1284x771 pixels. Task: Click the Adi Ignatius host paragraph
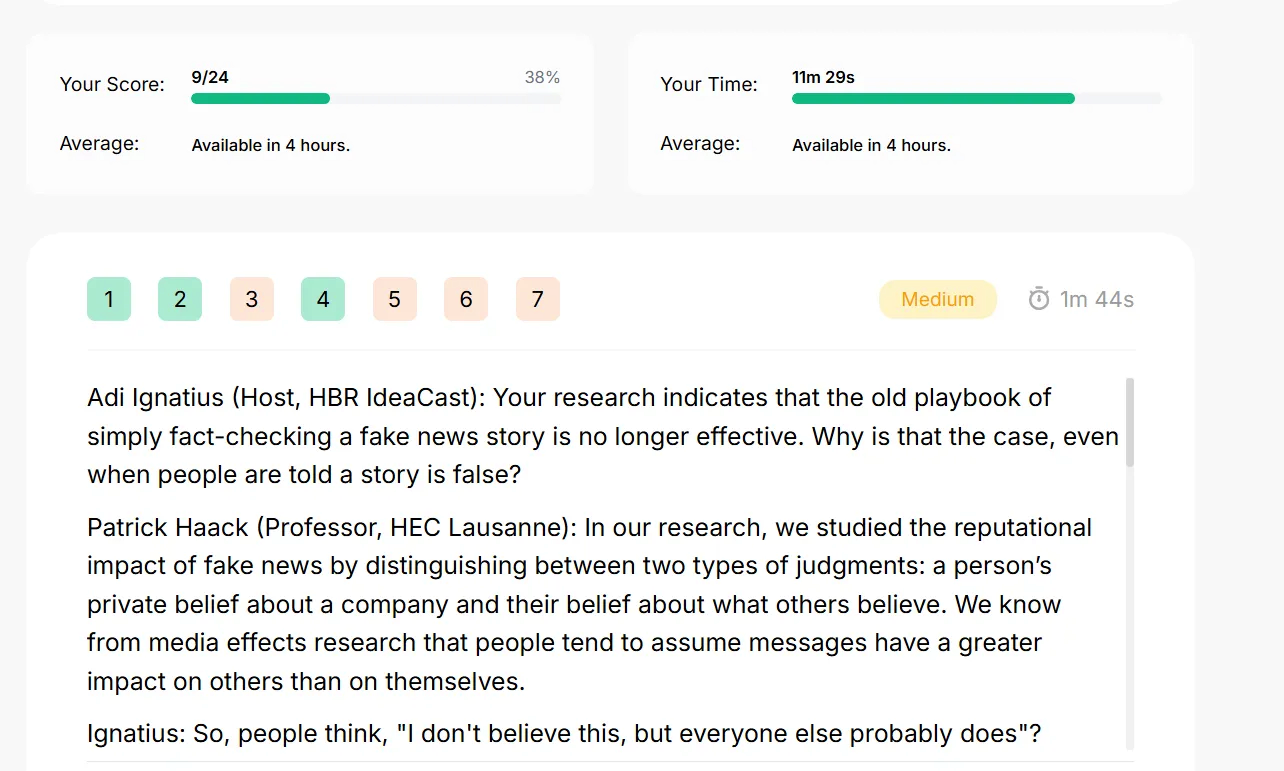[603, 436]
